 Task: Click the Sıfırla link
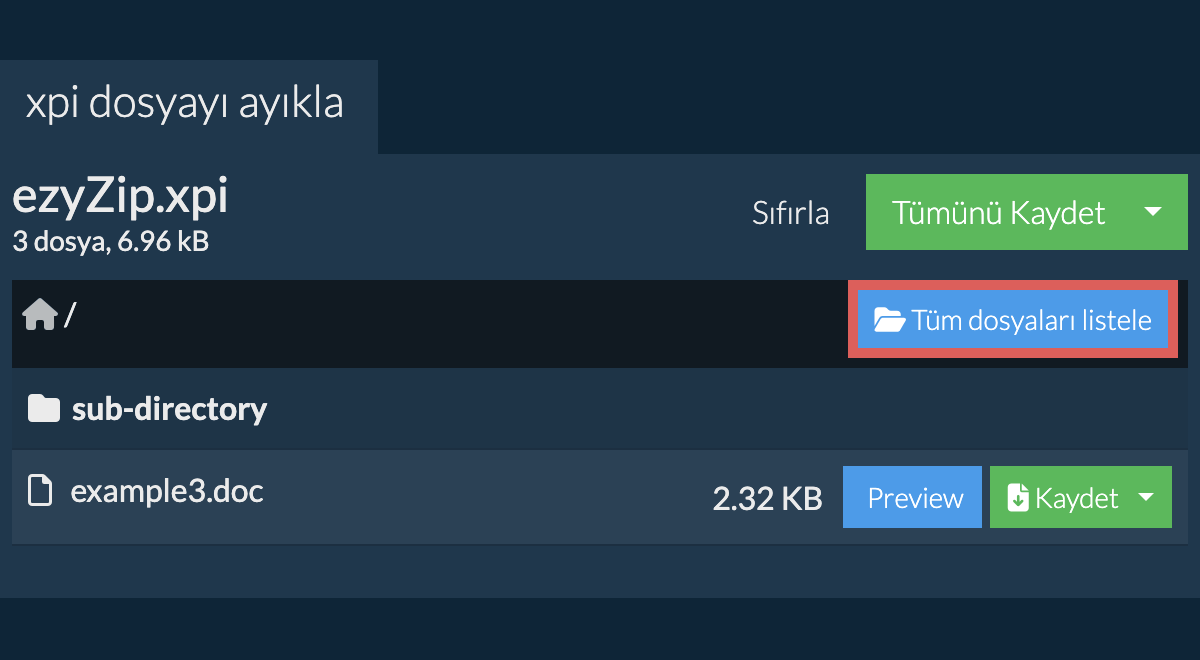click(x=790, y=213)
